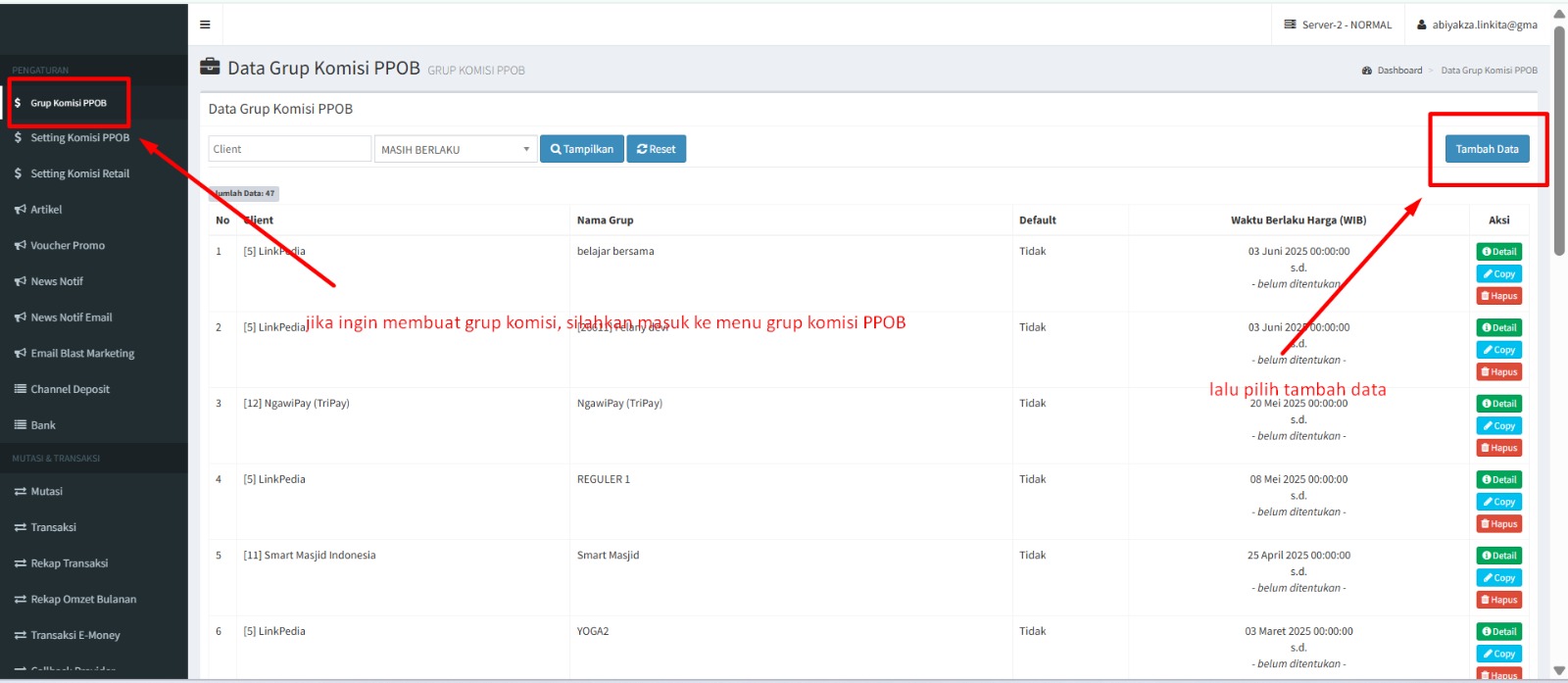Toggle the hamburger sidebar menu icon
This screenshot has width=1568, height=683.
coord(205,24)
